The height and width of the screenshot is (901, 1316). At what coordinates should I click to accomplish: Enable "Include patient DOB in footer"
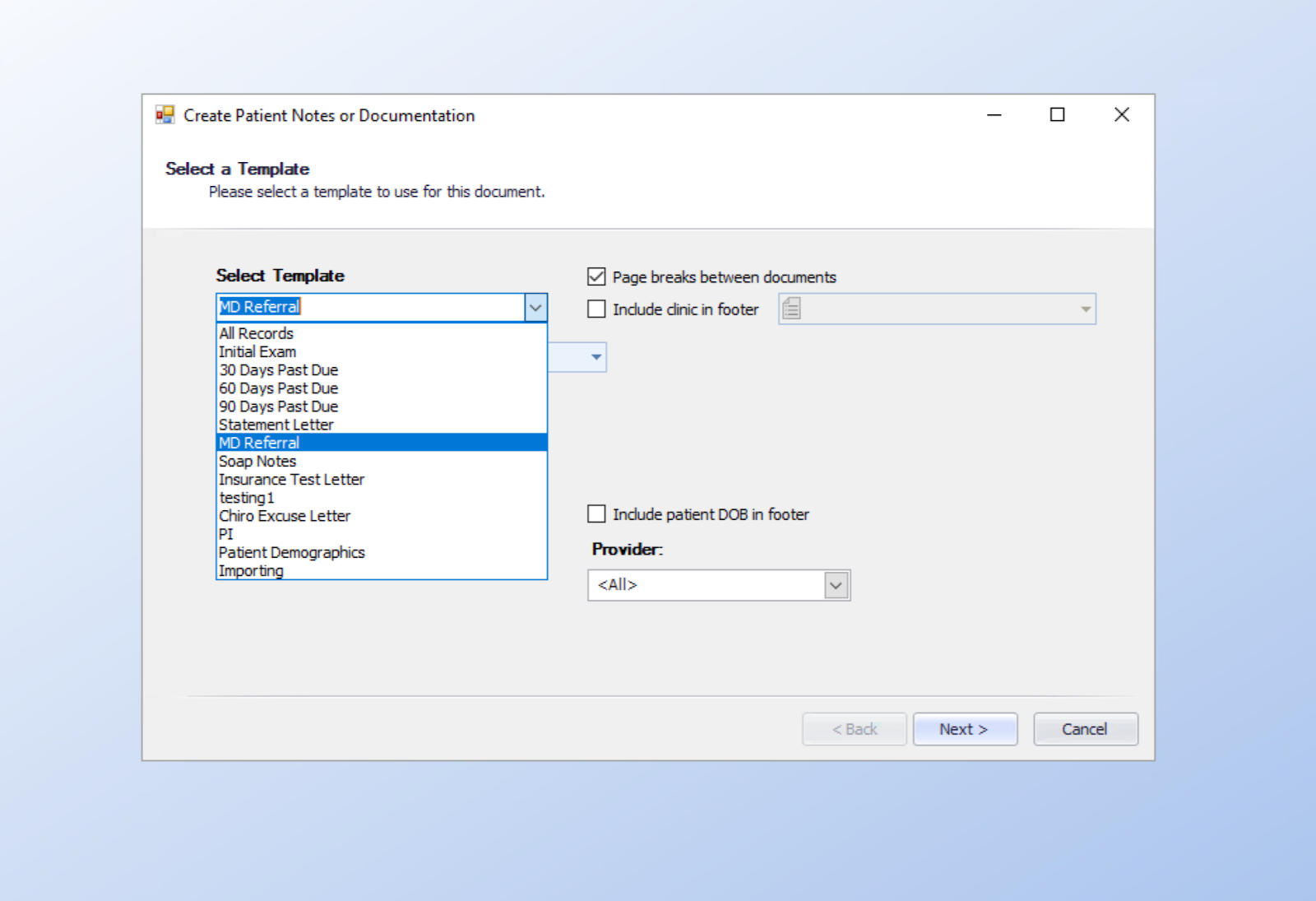[x=596, y=513]
